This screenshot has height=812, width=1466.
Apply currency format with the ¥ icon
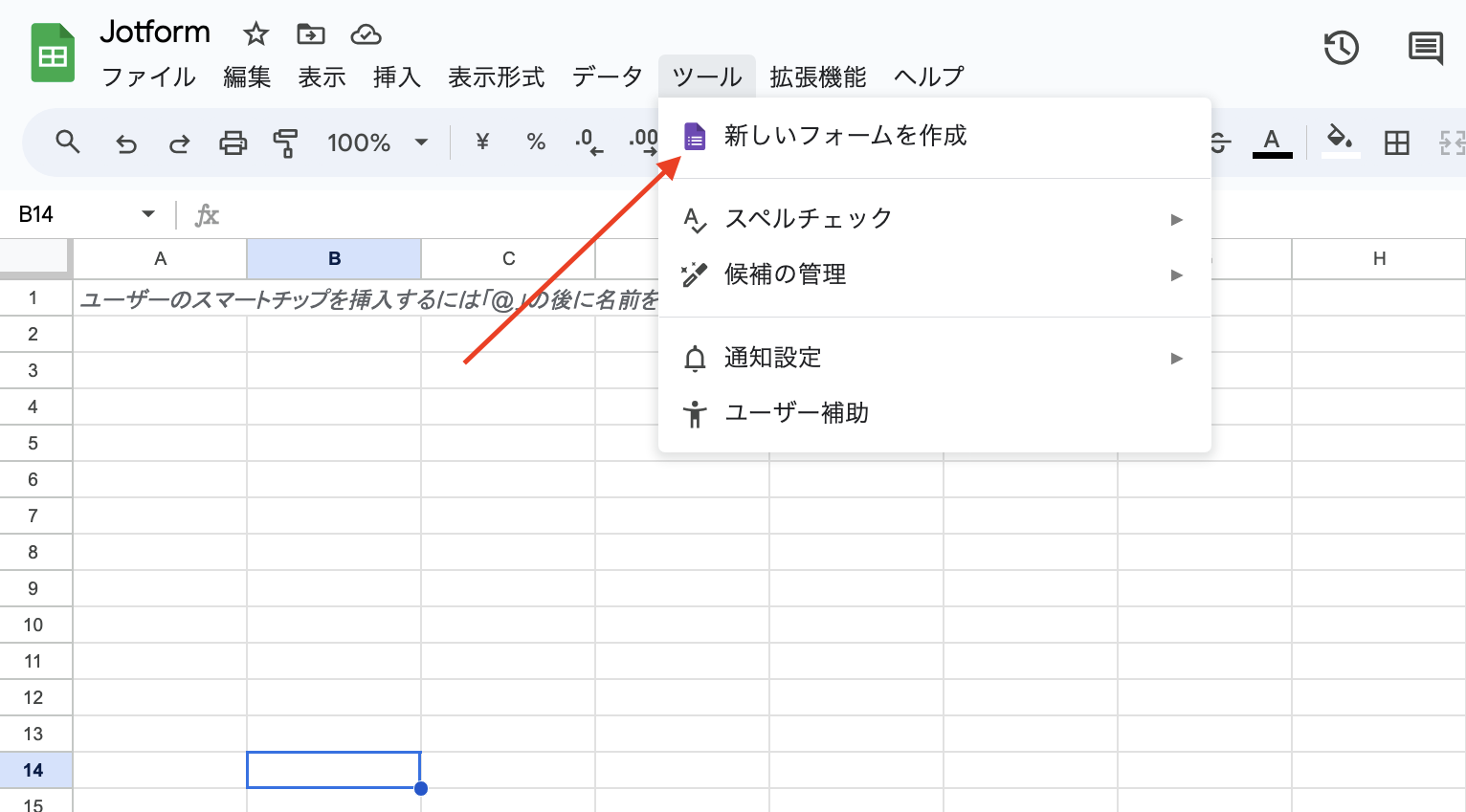pos(481,142)
